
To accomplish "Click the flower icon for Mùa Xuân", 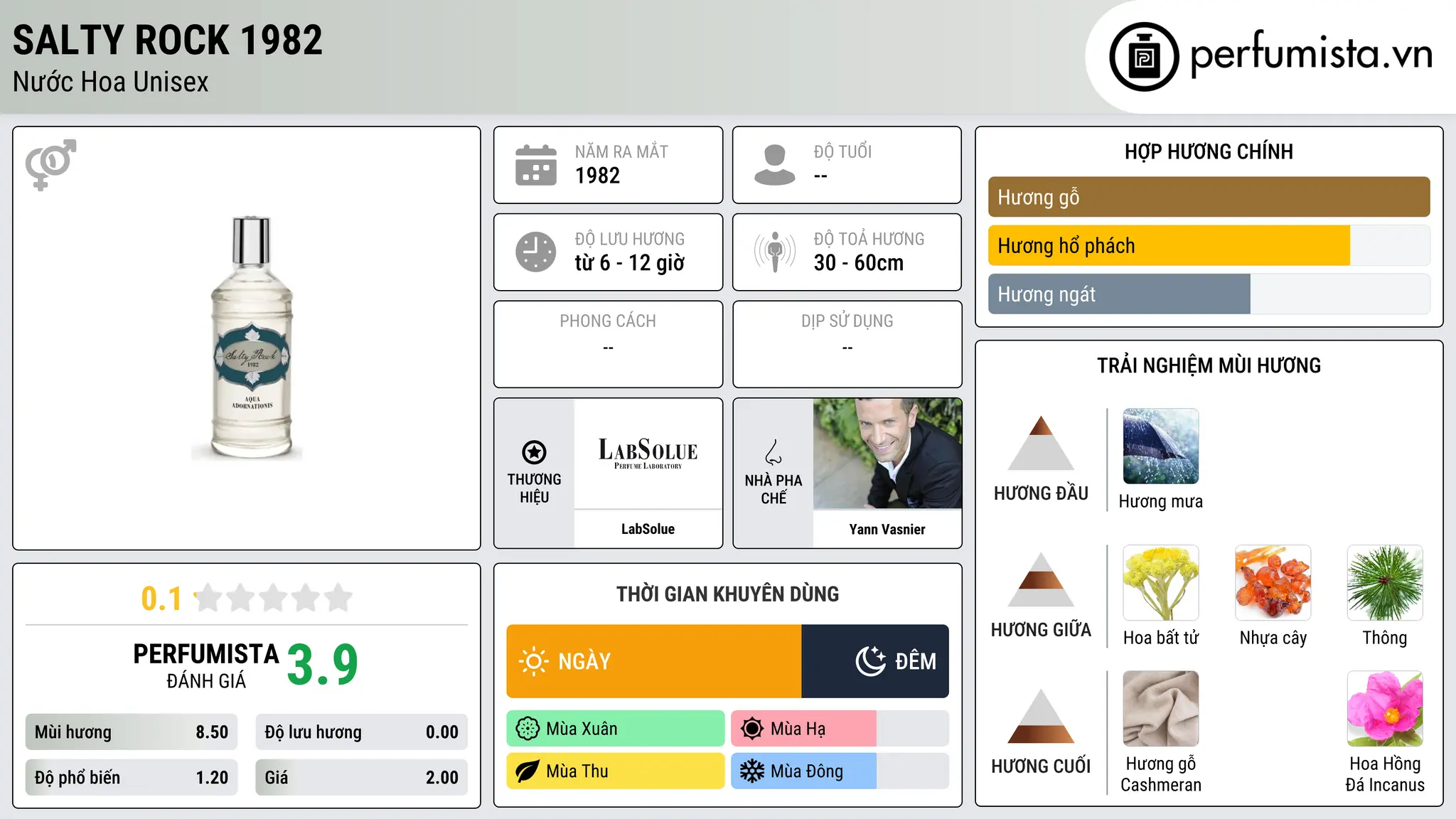I will [x=528, y=729].
